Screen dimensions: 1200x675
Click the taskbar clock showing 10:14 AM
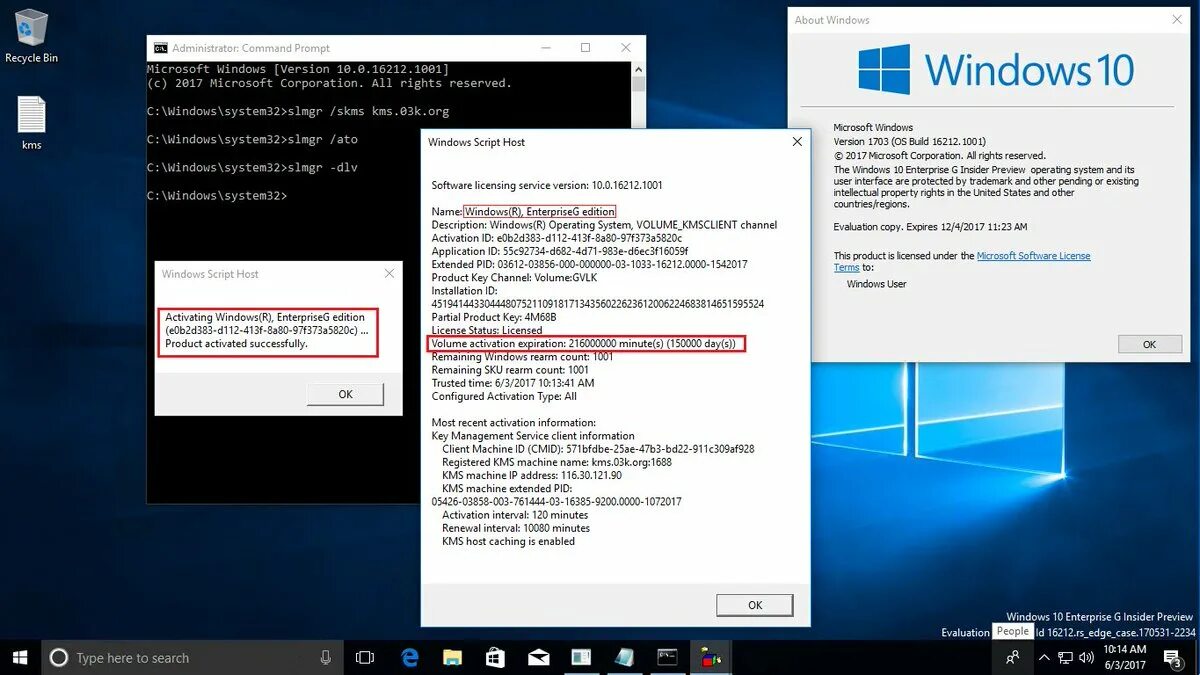[1127, 657]
